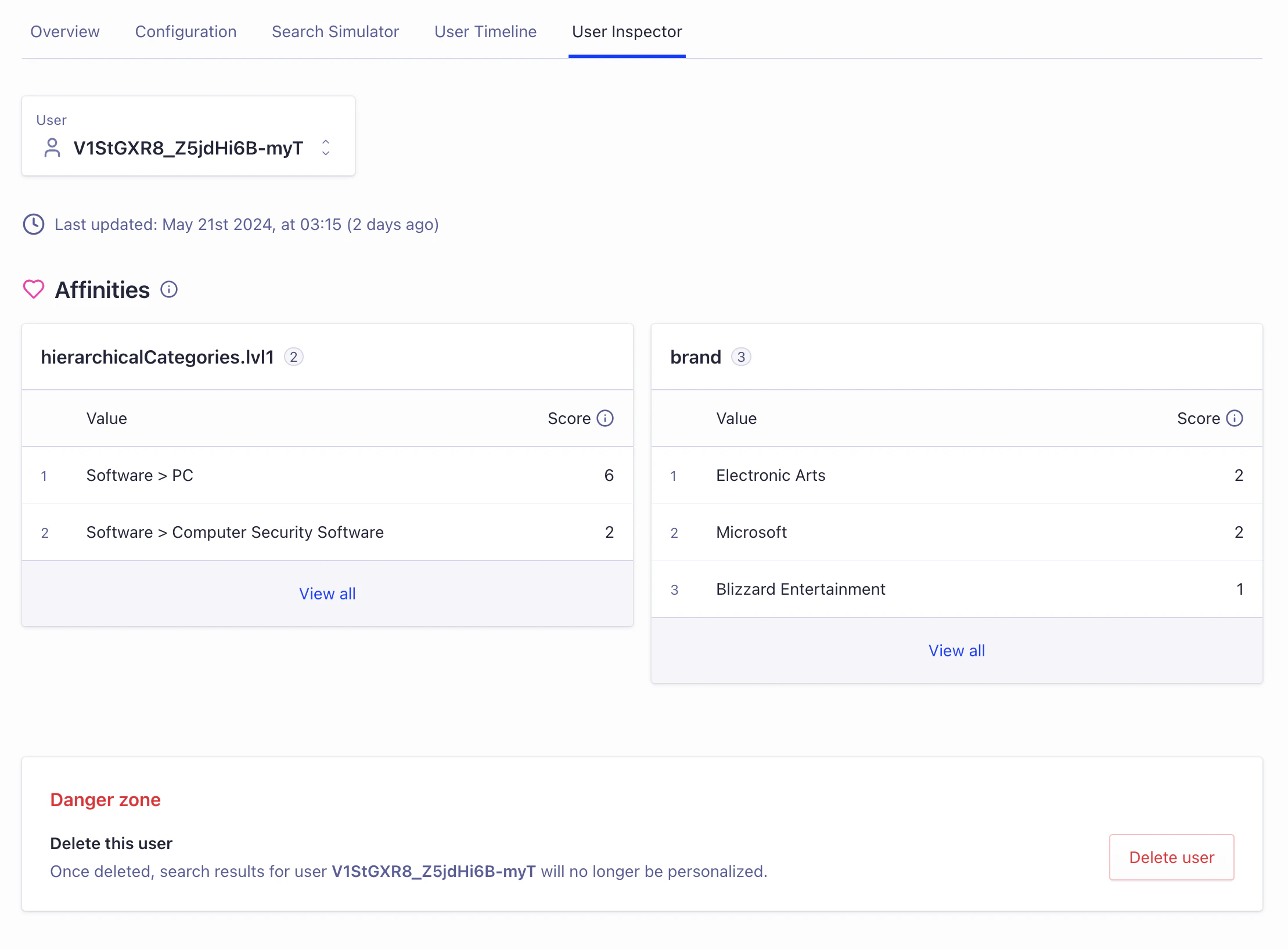The width and height of the screenshot is (1288, 949).
Task: Click the Score info icon in hierarchicalCategories table
Action: point(605,418)
